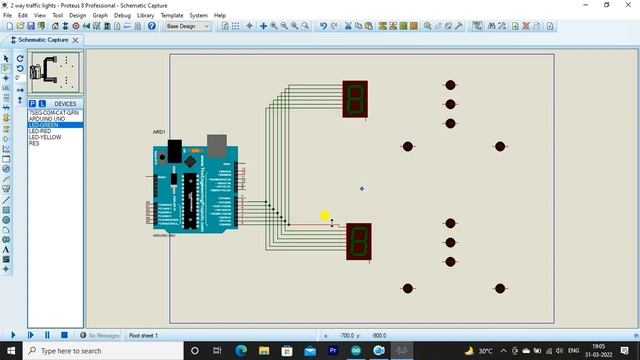Search with the binoculars icon
Screen dimensions: 640x360
click(x=491, y=26)
